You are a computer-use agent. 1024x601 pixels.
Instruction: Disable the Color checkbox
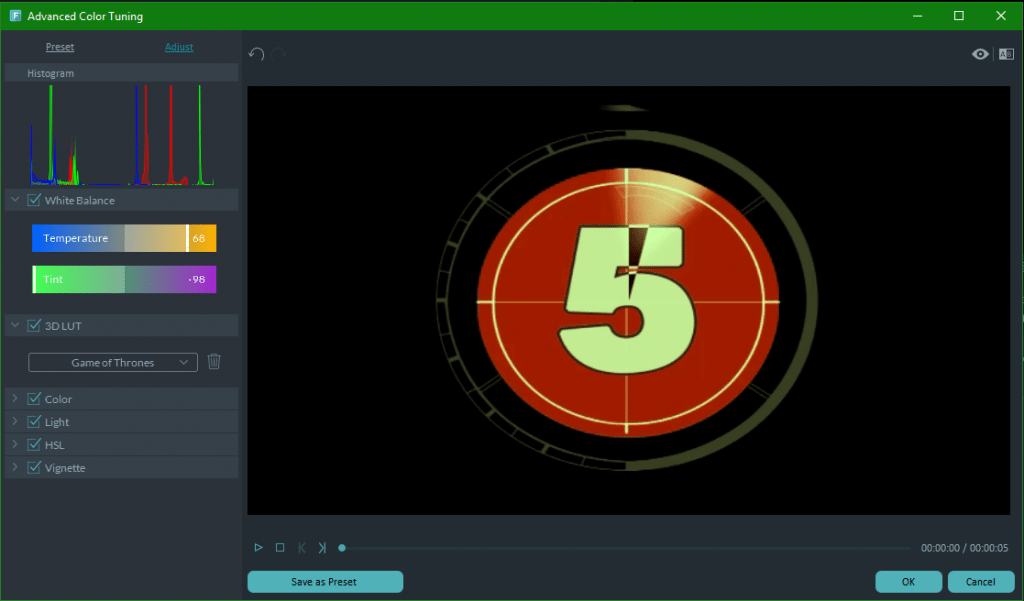[34, 398]
